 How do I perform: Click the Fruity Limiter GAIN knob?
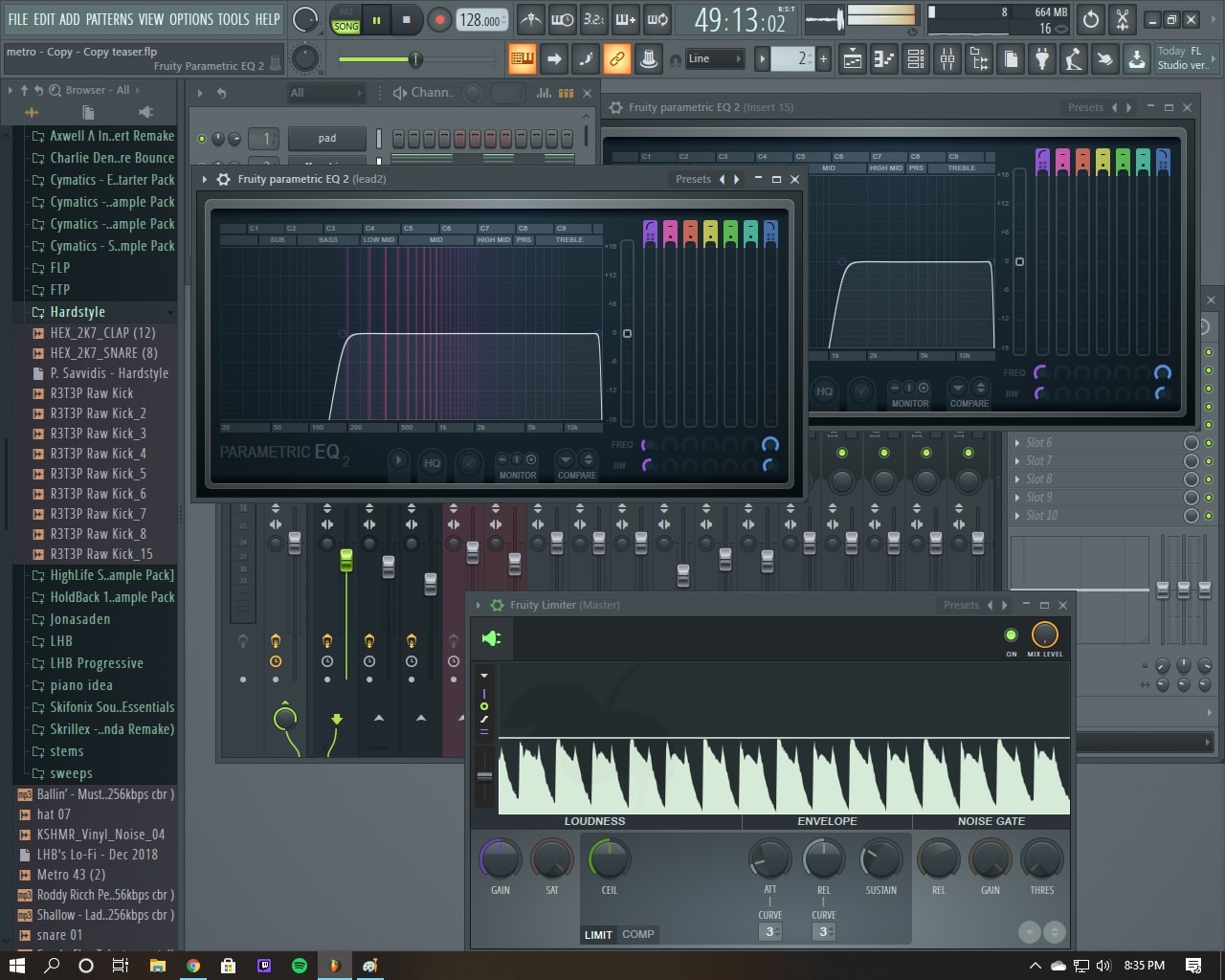(500, 859)
